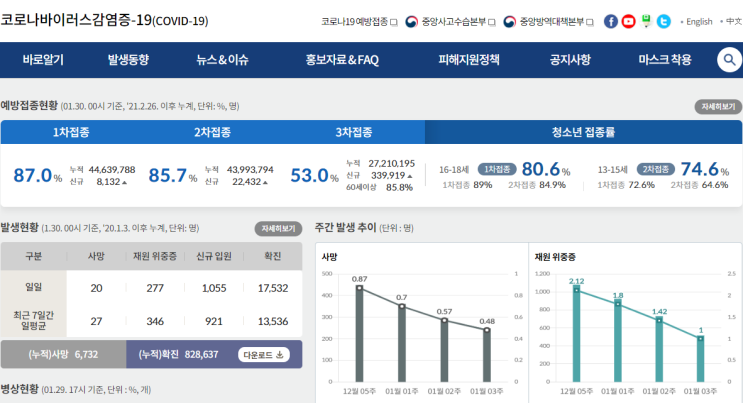Click 자세히보기 for 예방접종현황
This screenshot has width=743, height=403.
tap(718, 107)
